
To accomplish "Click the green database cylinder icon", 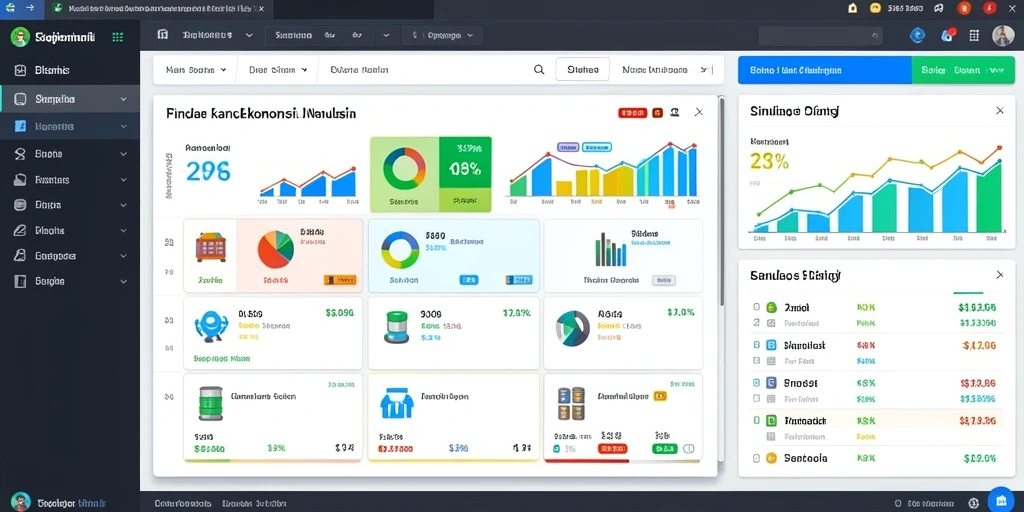I will click(210, 403).
